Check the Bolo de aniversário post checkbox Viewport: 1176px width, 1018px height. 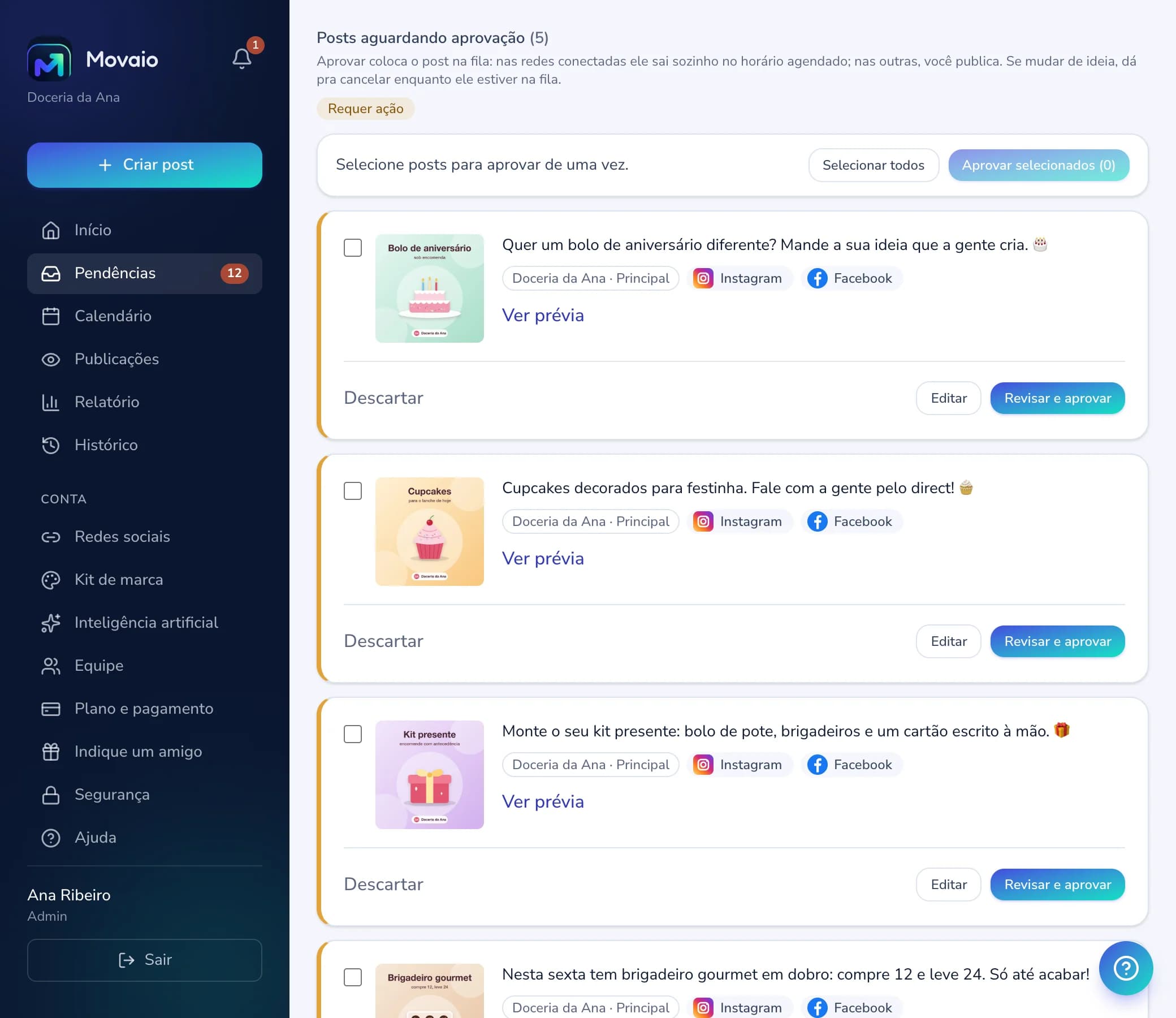(x=353, y=248)
